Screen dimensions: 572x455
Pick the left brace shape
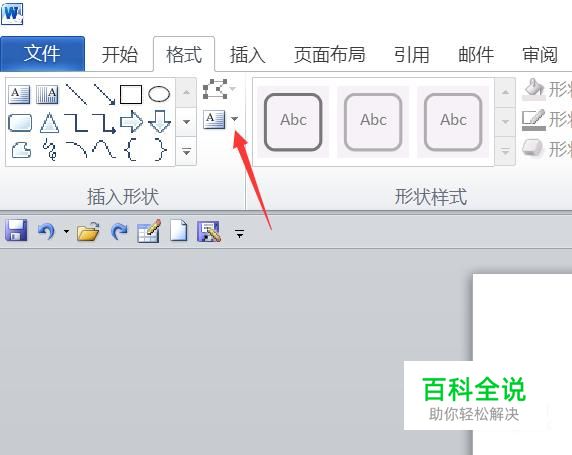(131, 150)
